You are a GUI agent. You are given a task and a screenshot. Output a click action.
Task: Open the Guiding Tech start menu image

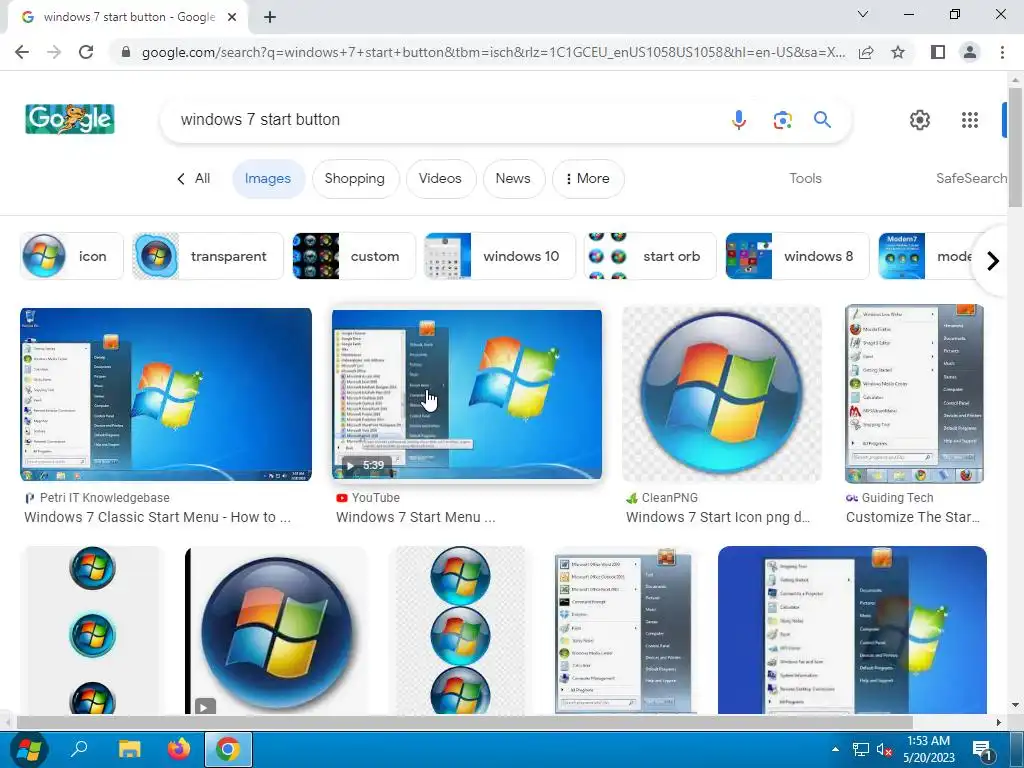tap(914, 394)
